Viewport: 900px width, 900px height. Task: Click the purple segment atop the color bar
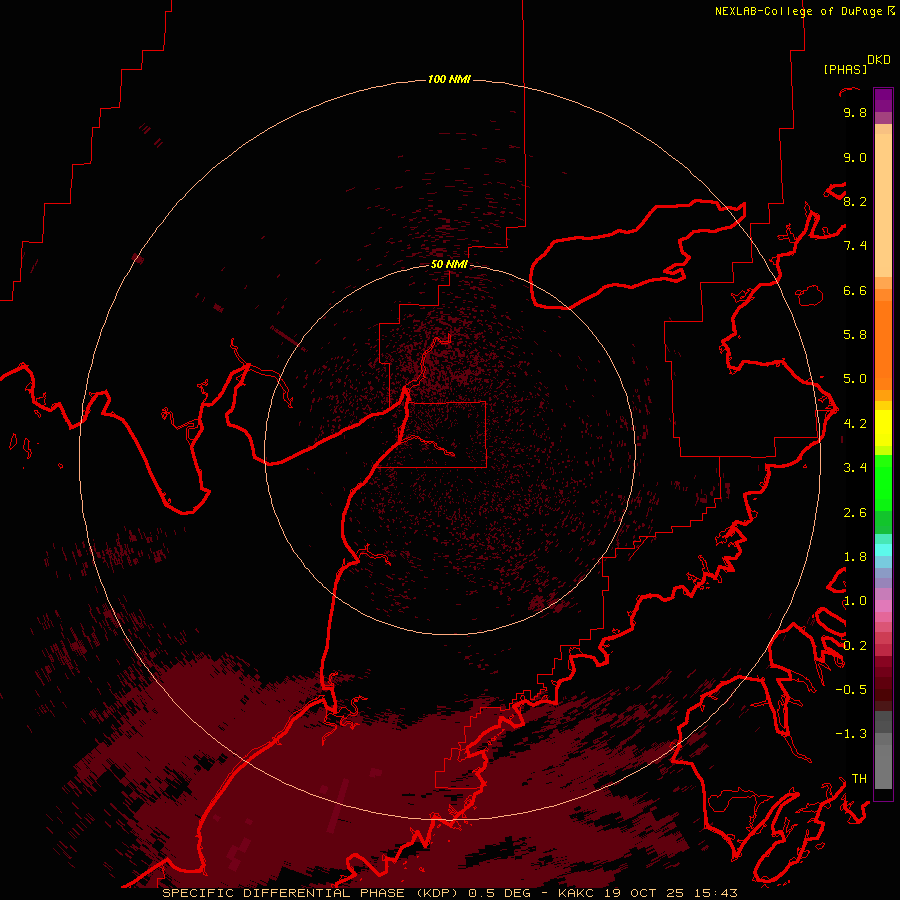tap(883, 100)
